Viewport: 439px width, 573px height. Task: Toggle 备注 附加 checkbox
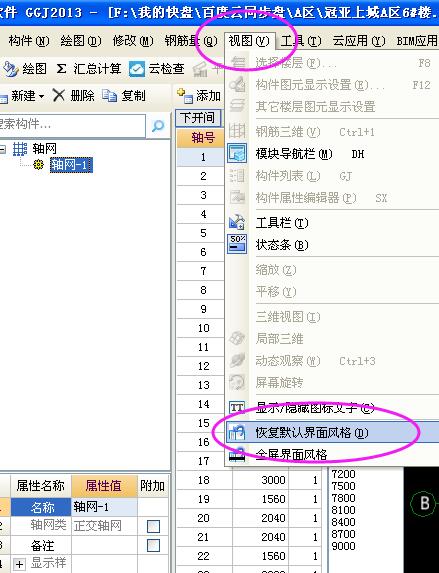(x=153, y=546)
